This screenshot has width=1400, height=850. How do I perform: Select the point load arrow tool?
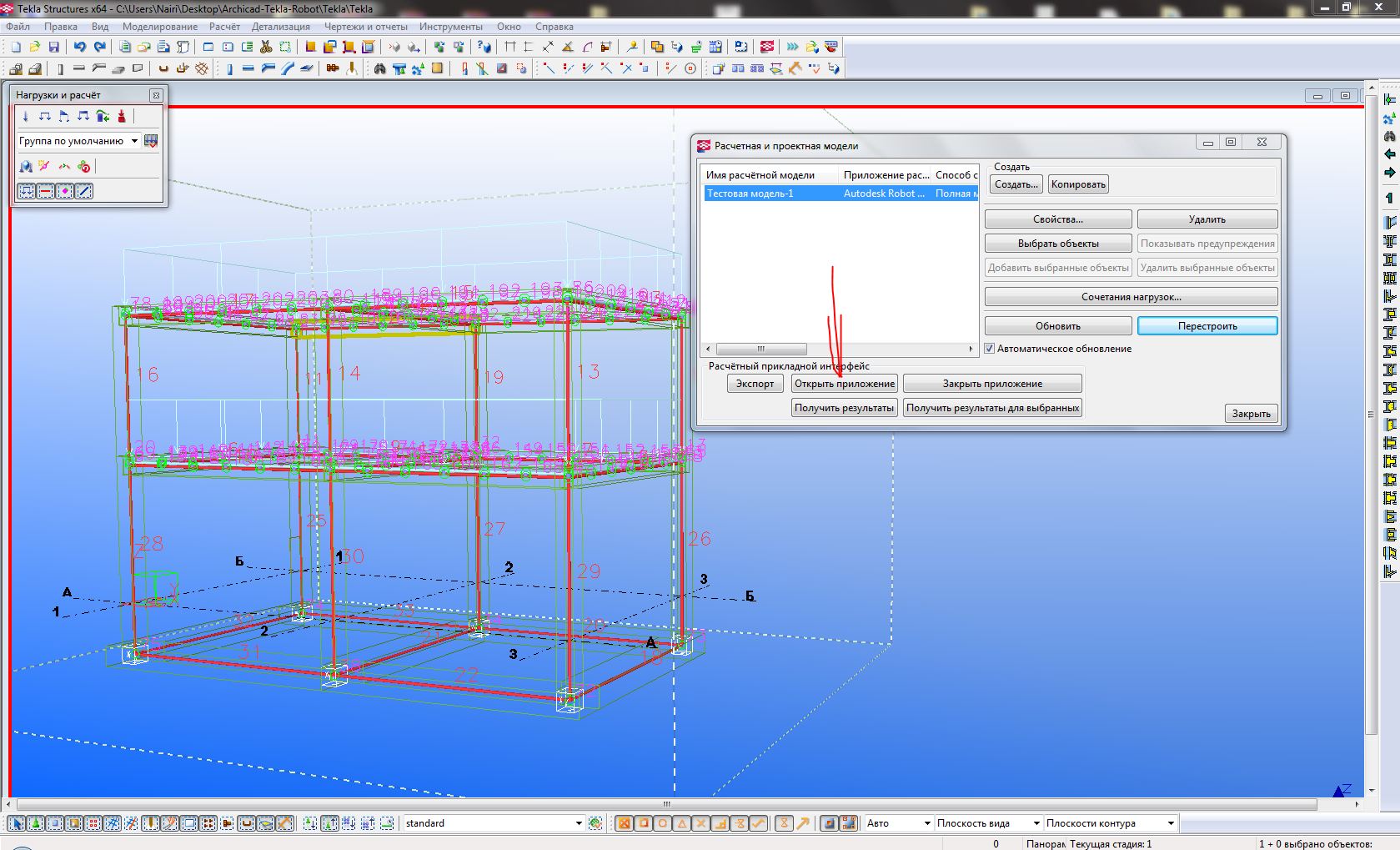point(26,116)
